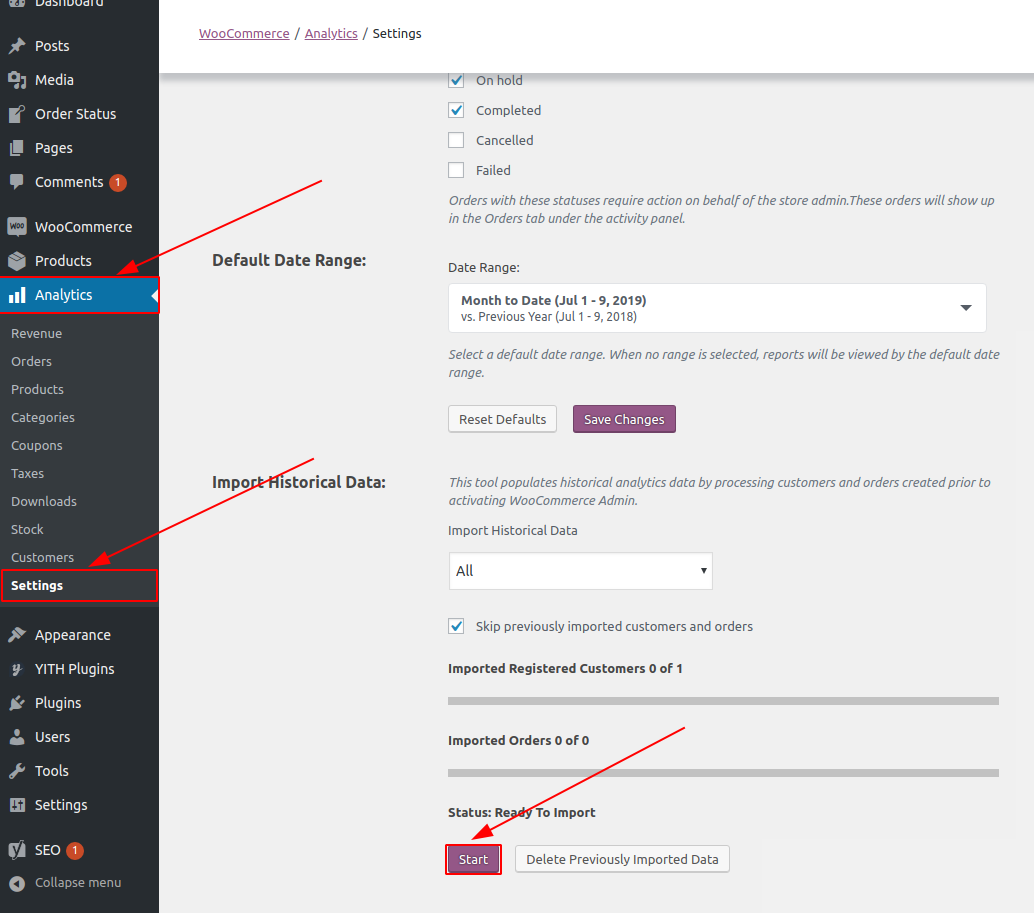Click the Appearance brush icon
Viewport: 1034px width, 913px height.
point(17,635)
